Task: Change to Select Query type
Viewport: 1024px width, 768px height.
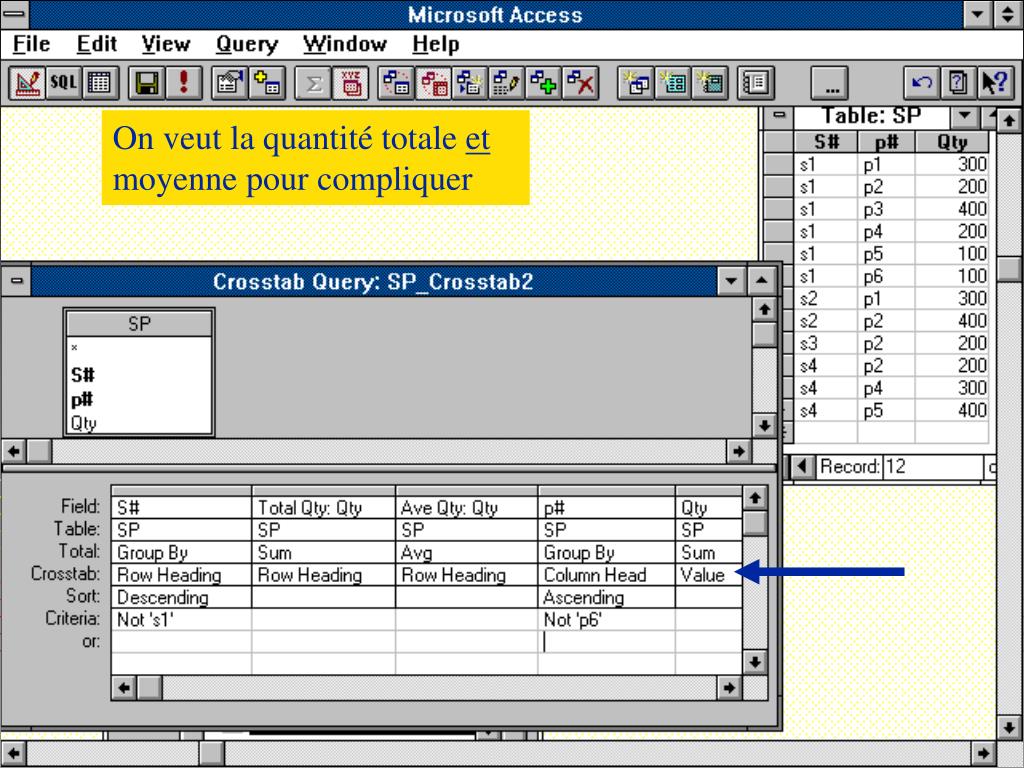Action: tap(396, 83)
